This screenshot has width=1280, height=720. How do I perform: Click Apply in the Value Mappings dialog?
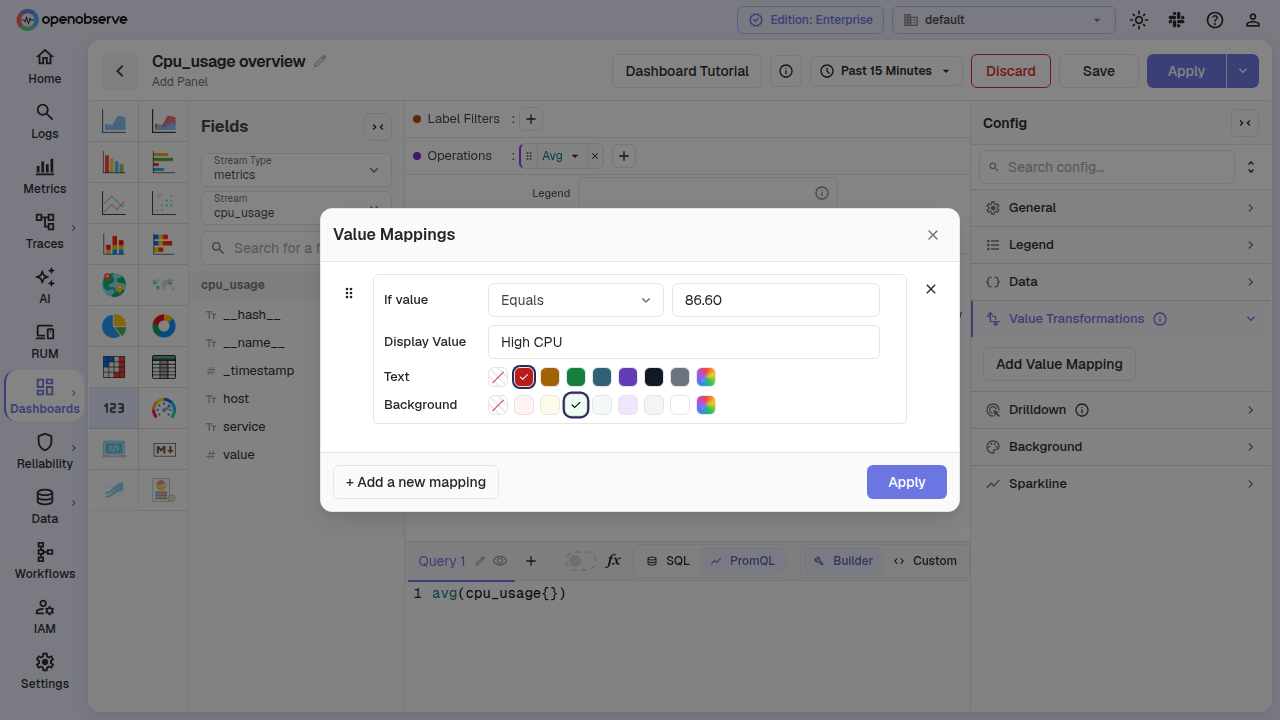point(907,482)
